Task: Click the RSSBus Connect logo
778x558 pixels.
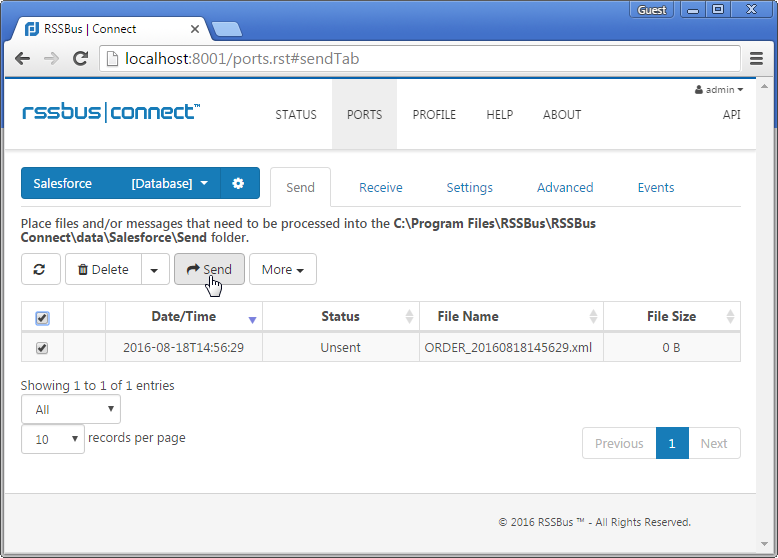Action: 111,112
